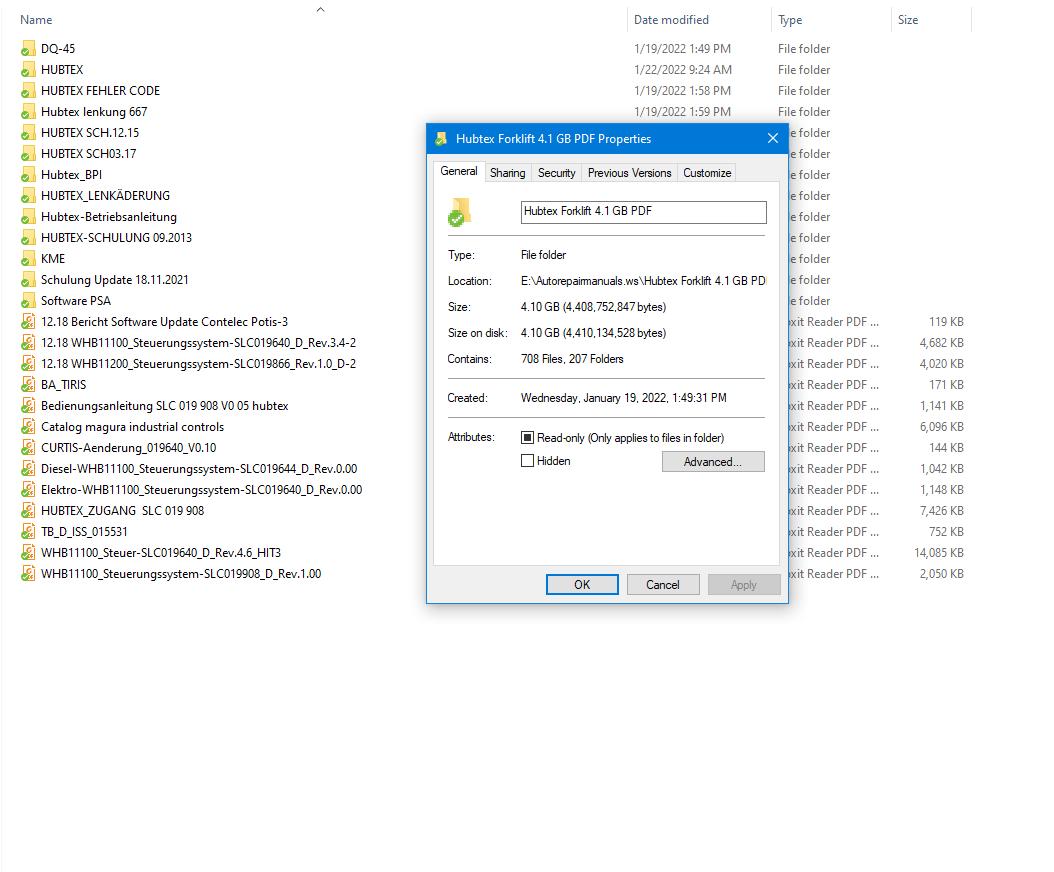Click the CURTIS-Aenderung_019640_V0.10 PDF icon

pyautogui.click(x=28, y=448)
